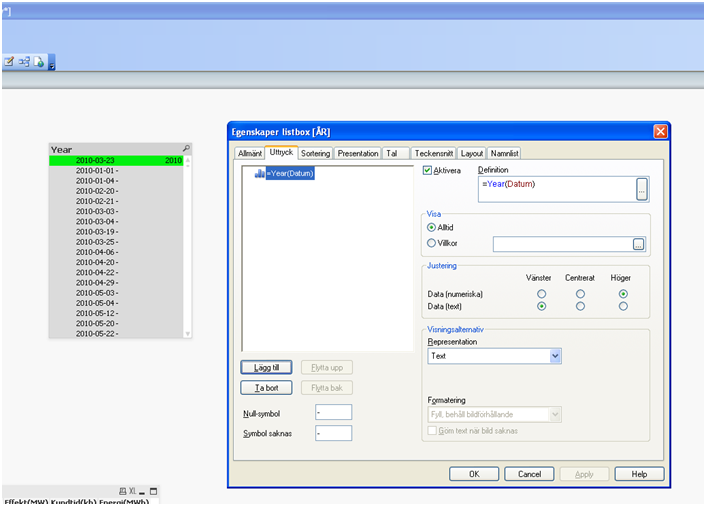The image size is (706, 509).
Task: Open the Representation dropdown
Action: click(x=556, y=355)
